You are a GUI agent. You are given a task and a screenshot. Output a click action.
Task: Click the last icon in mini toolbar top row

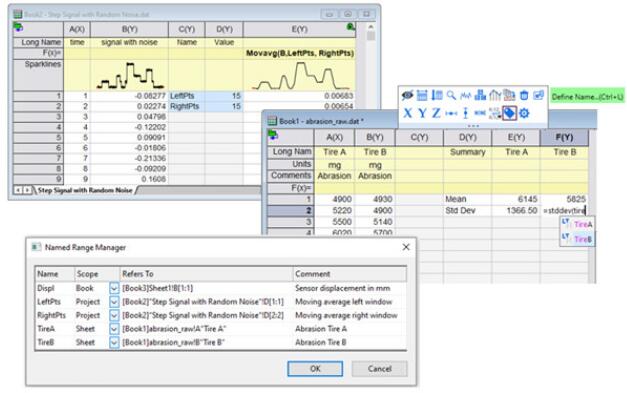pyautogui.click(x=539, y=95)
